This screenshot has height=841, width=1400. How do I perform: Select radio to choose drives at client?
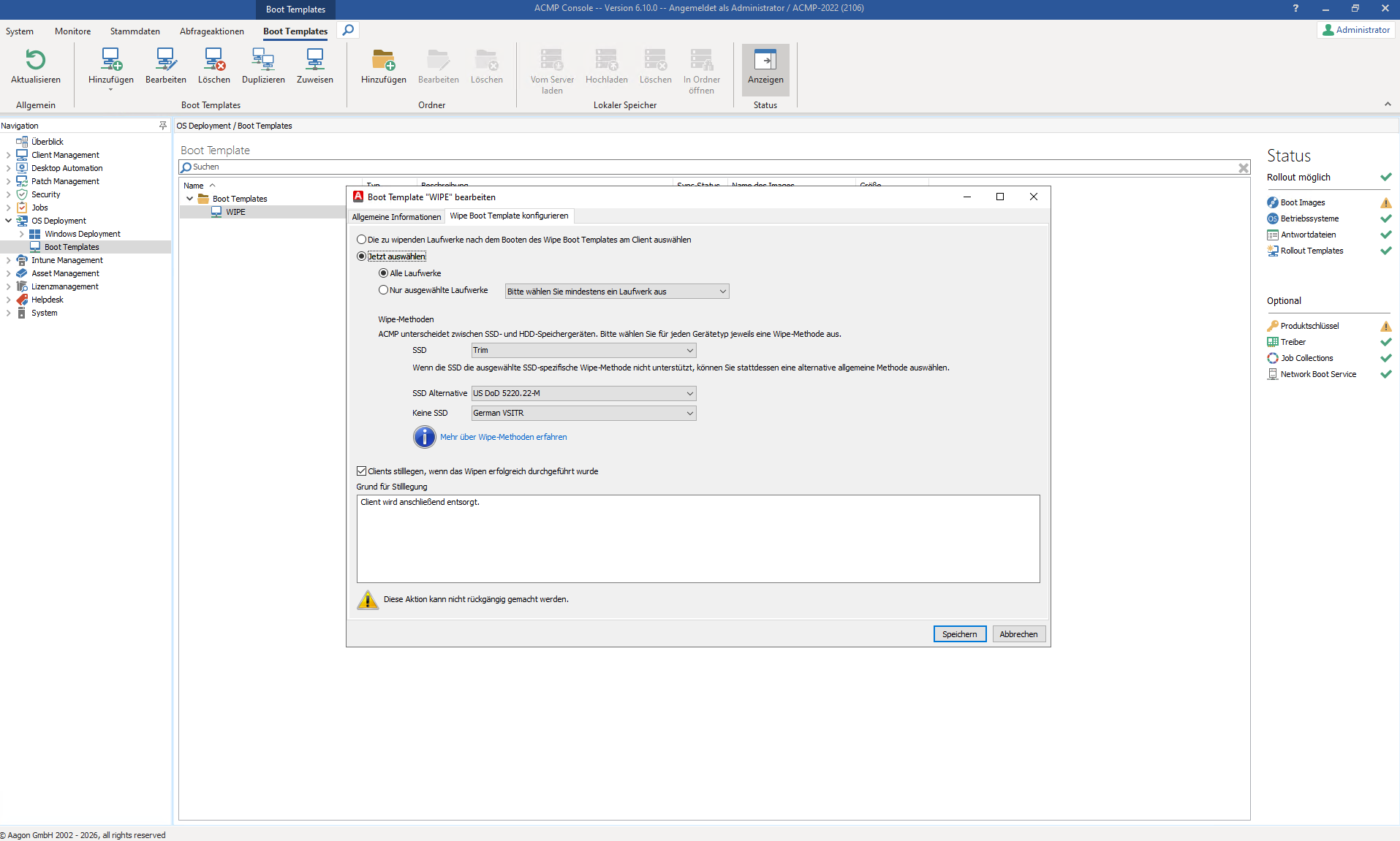(x=361, y=240)
